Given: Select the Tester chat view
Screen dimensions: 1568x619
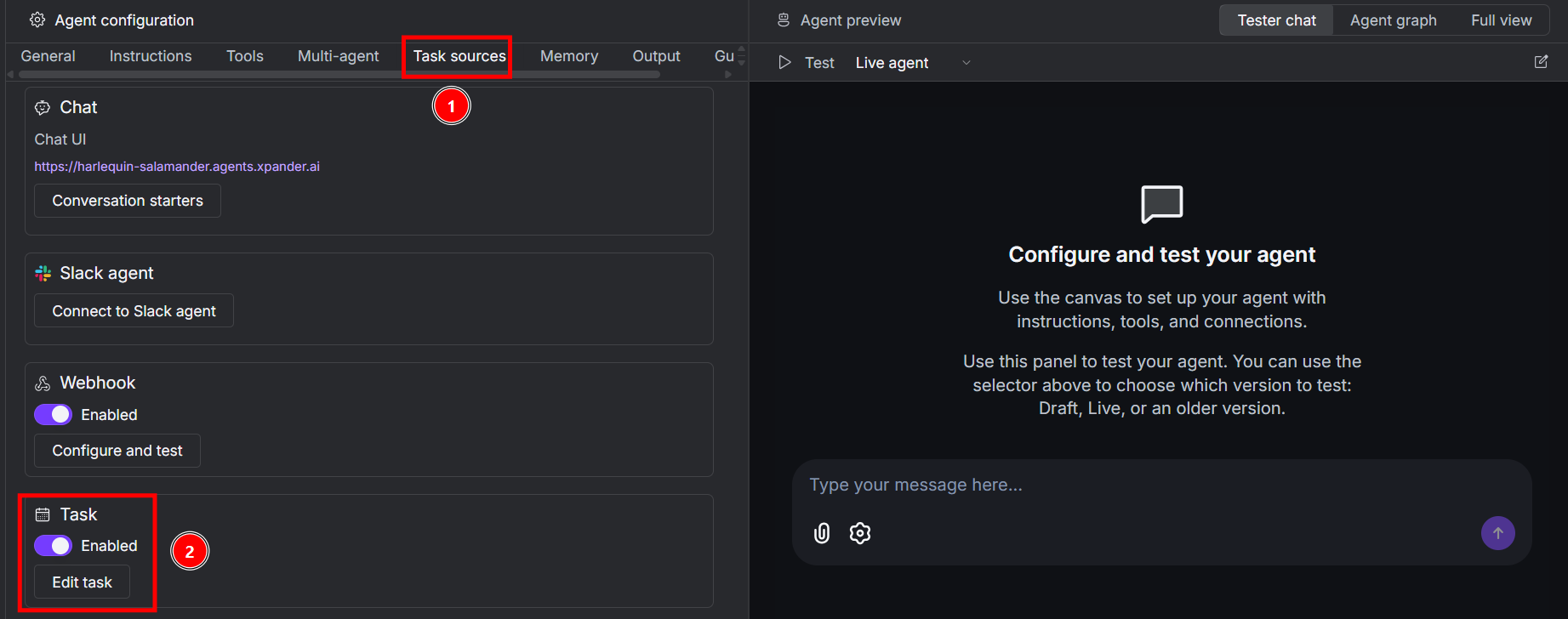Looking at the screenshot, I should [x=1276, y=20].
